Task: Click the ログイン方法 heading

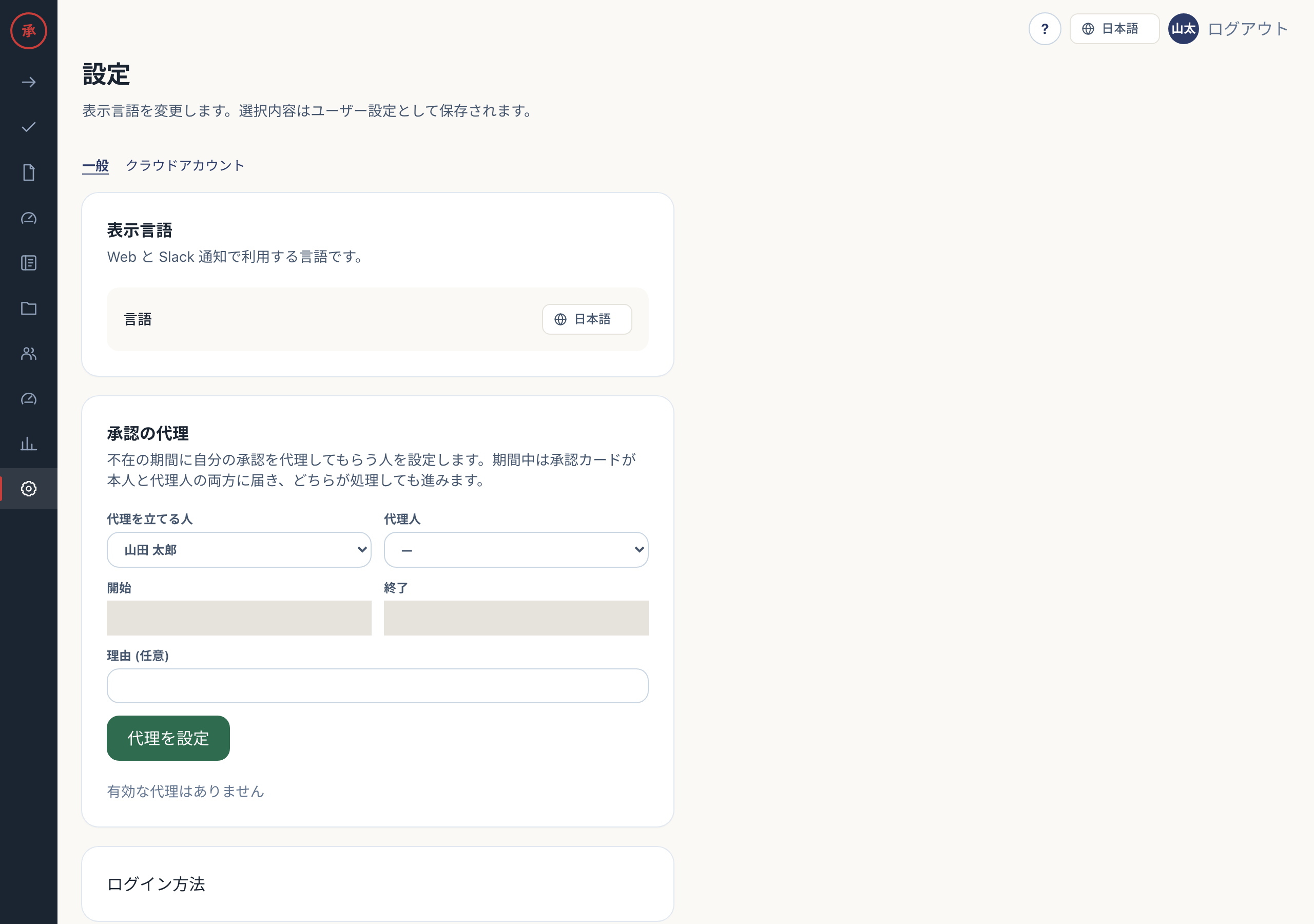Action: coord(156,884)
